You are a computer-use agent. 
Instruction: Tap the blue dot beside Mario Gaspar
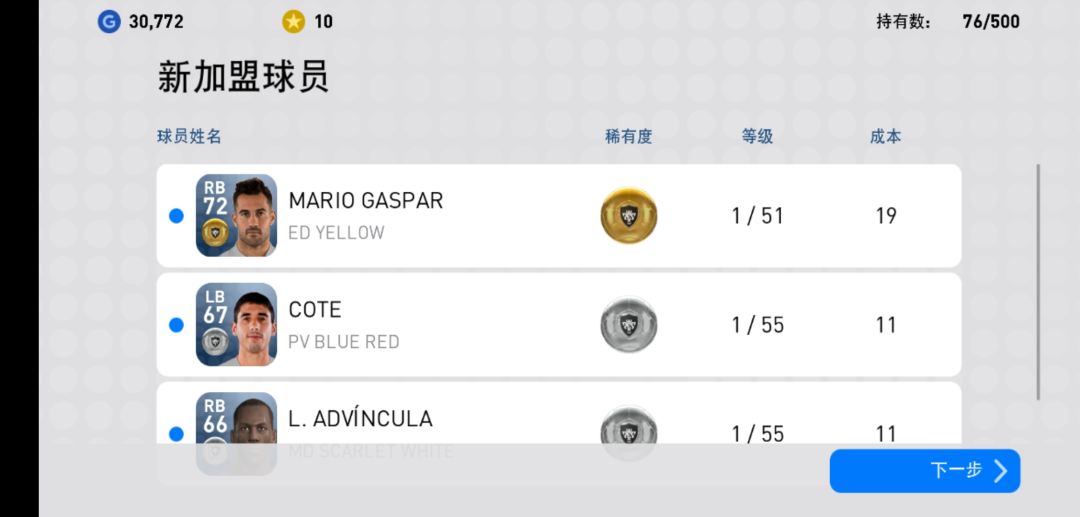pyautogui.click(x=176, y=215)
